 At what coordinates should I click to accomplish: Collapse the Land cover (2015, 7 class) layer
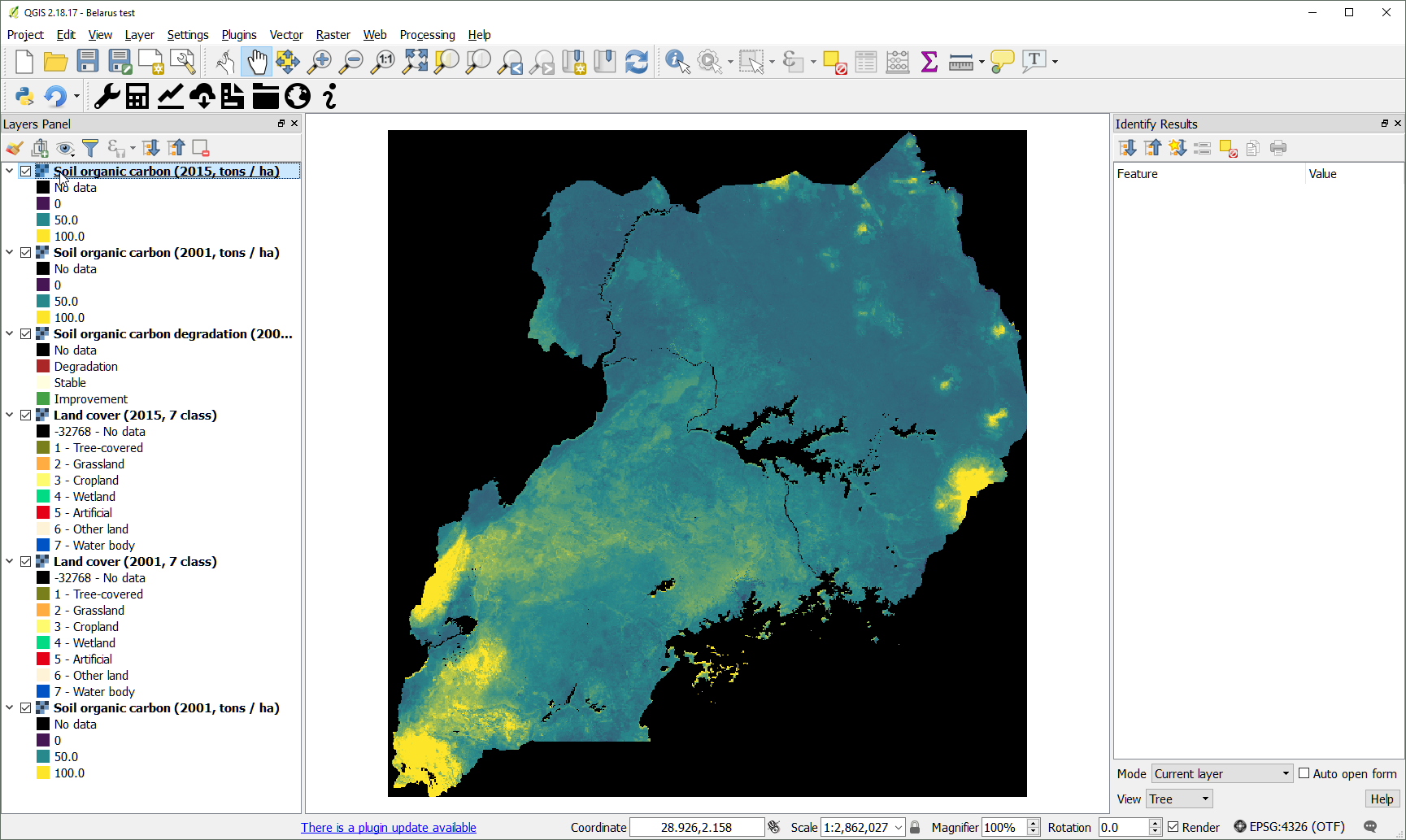pyautogui.click(x=10, y=416)
